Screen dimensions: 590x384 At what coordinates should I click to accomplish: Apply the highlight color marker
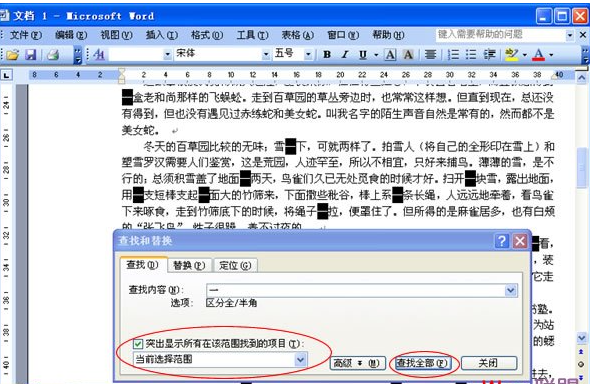coord(512,55)
